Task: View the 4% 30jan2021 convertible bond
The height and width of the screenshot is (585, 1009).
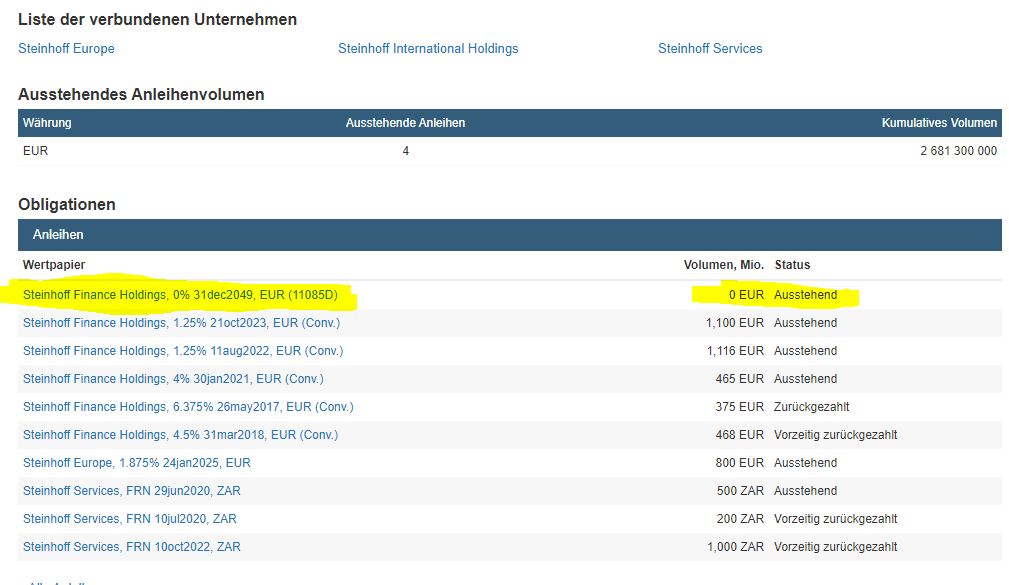Action: point(173,379)
